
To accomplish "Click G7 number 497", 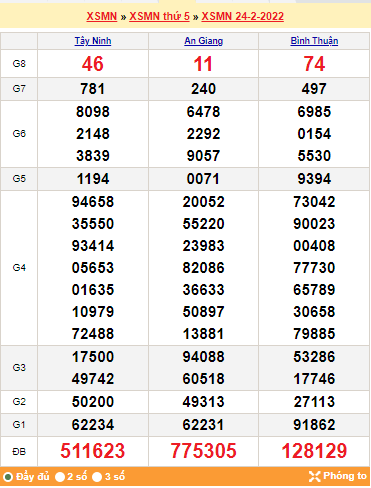I will [314, 89].
